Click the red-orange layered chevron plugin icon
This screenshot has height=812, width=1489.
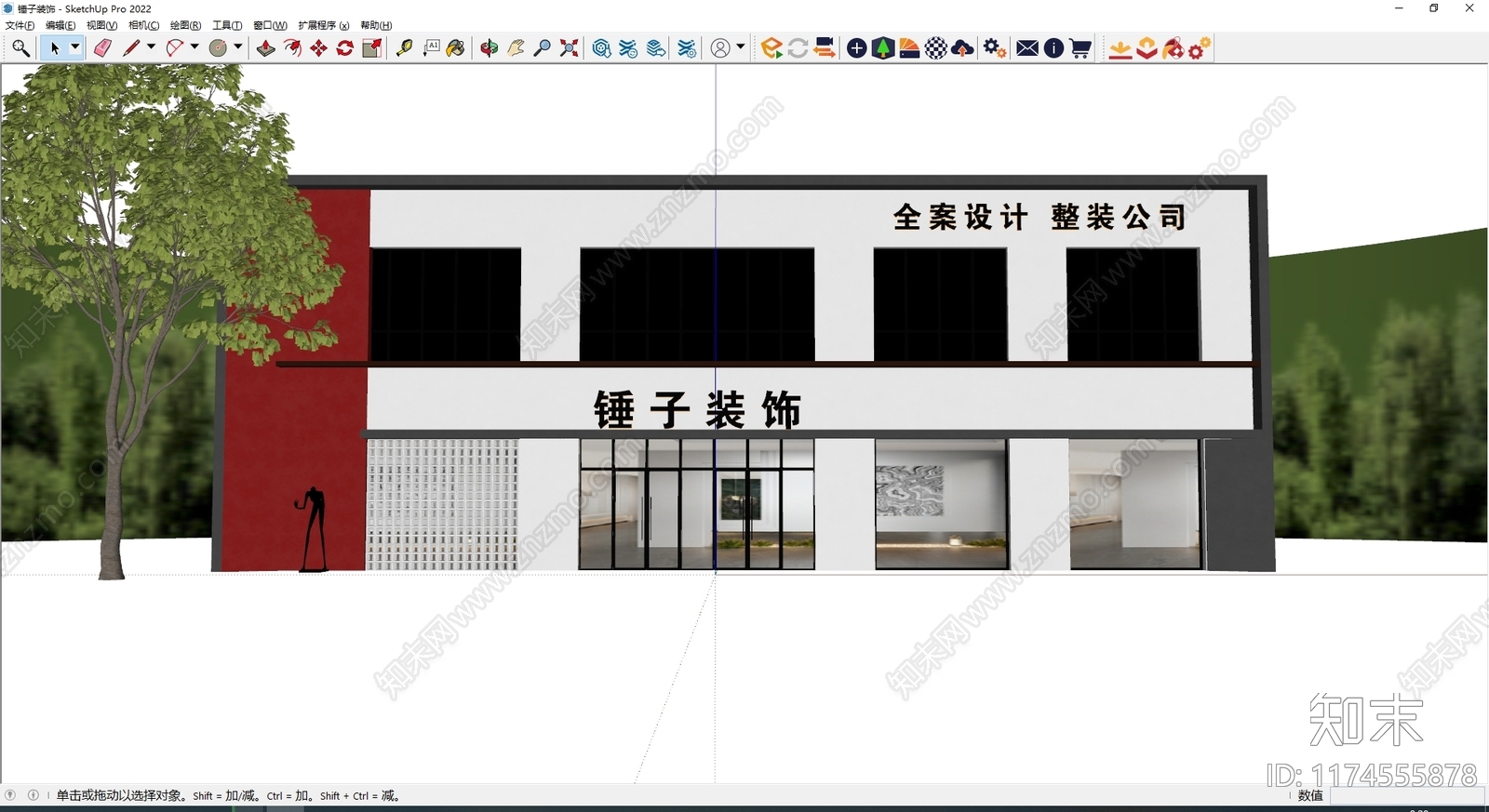point(1147,48)
